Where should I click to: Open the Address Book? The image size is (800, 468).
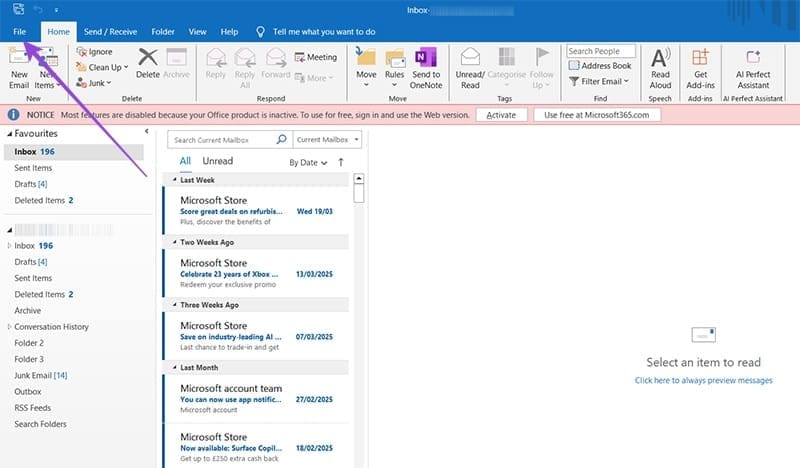600,66
